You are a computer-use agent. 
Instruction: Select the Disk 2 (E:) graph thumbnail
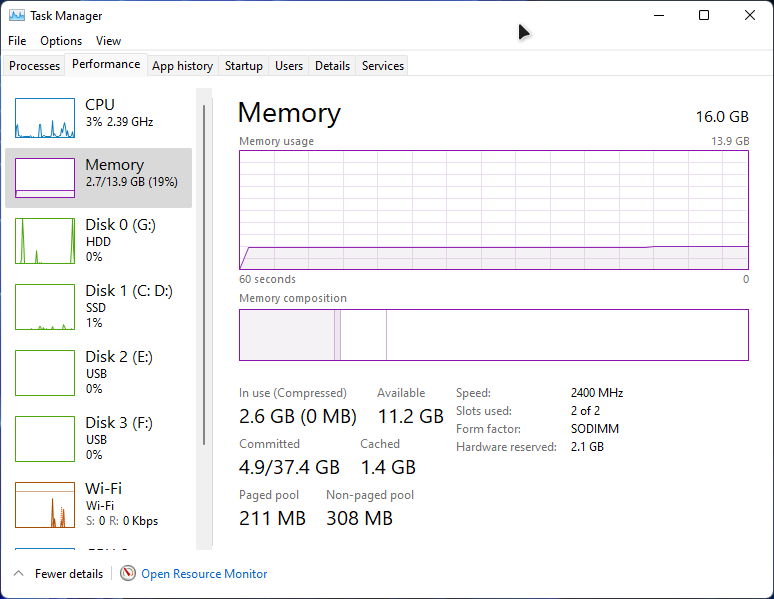click(45, 373)
